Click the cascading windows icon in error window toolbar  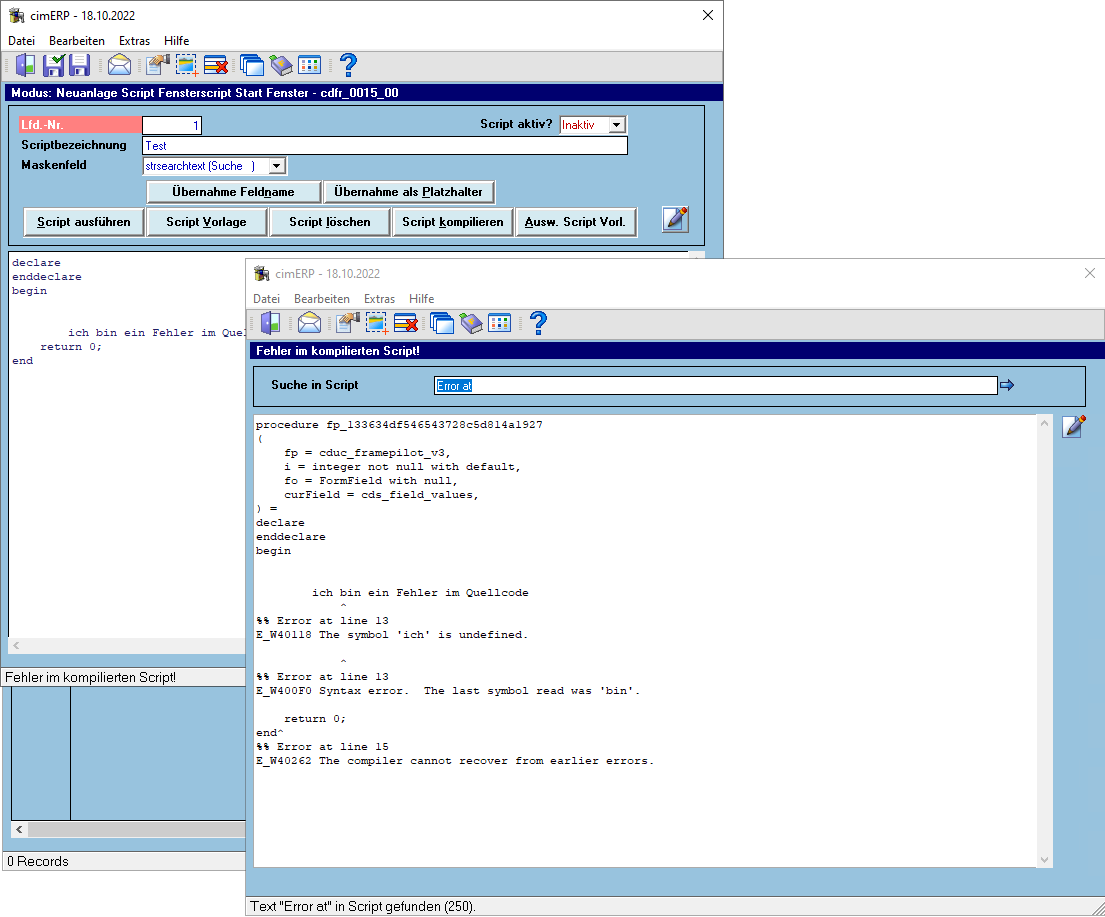[x=441, y=324]
